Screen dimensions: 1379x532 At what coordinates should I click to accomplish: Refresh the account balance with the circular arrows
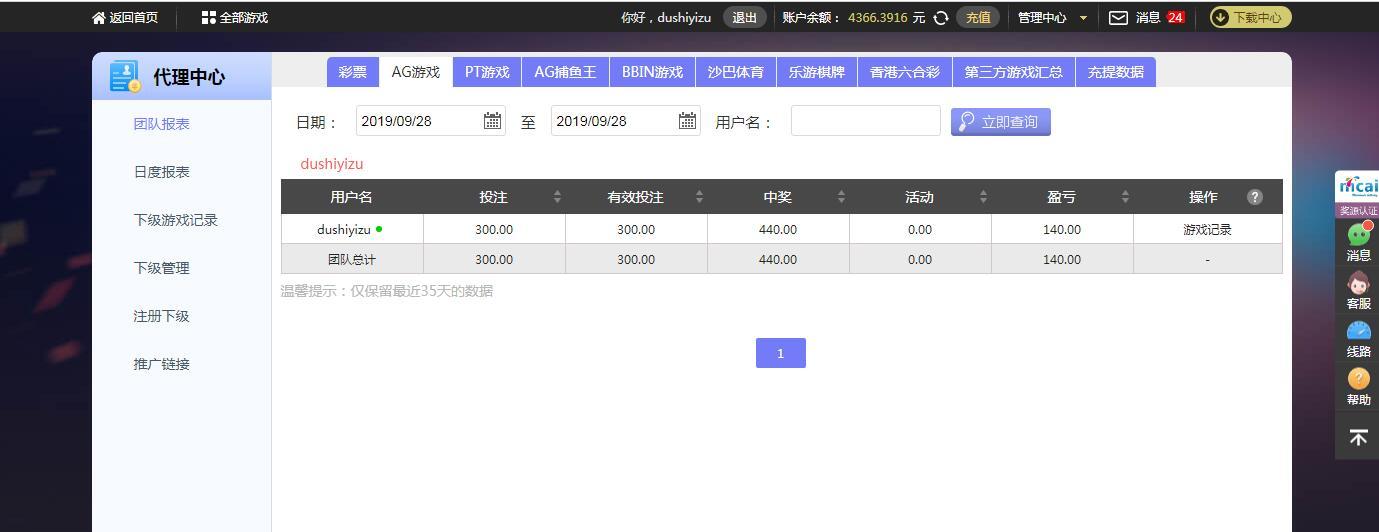pyautogui.click(x=941, y=18)
